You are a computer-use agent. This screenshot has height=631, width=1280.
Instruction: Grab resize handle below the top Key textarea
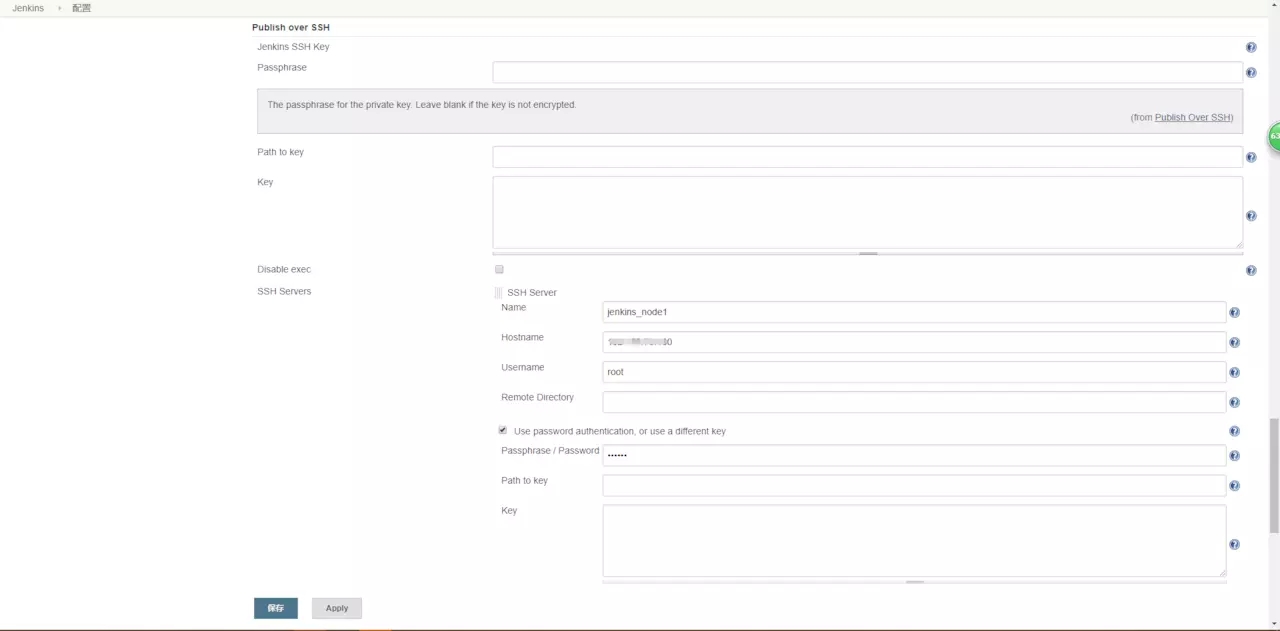tap(868, 253)
